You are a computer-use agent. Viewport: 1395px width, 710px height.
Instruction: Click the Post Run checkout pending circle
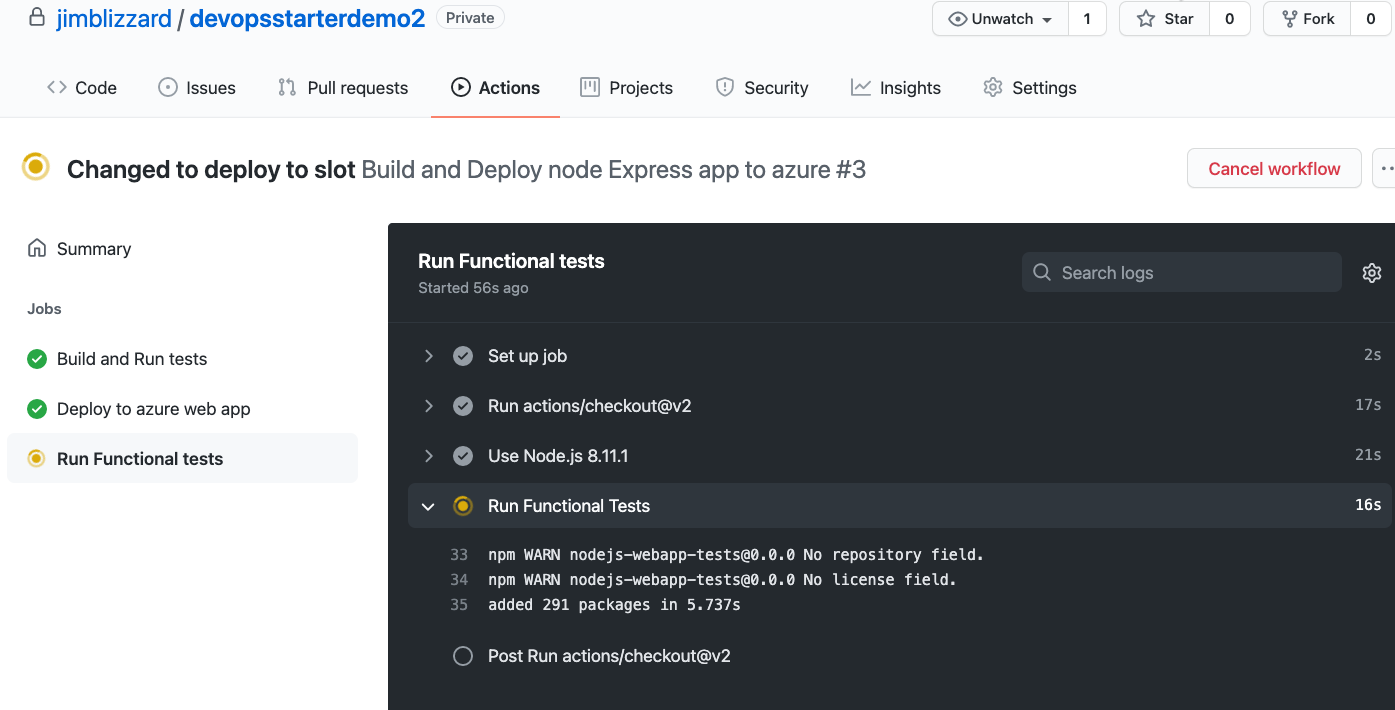coord(463,656)
